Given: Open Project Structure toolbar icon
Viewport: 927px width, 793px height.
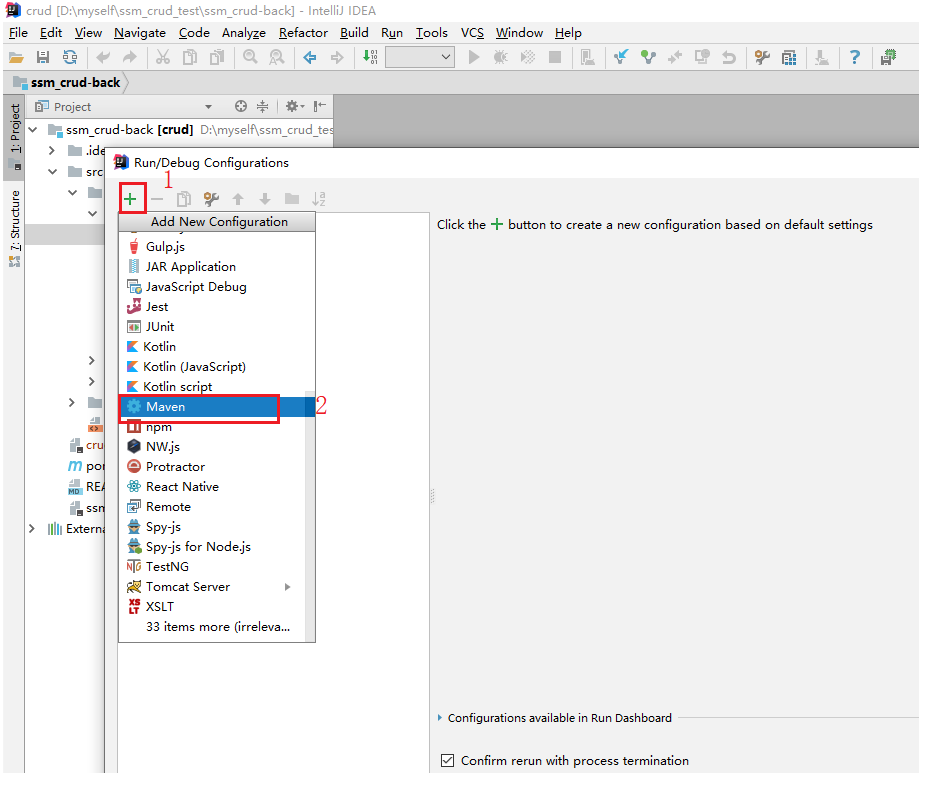Looking at the screenshot, I should click(x=789, y=57).
